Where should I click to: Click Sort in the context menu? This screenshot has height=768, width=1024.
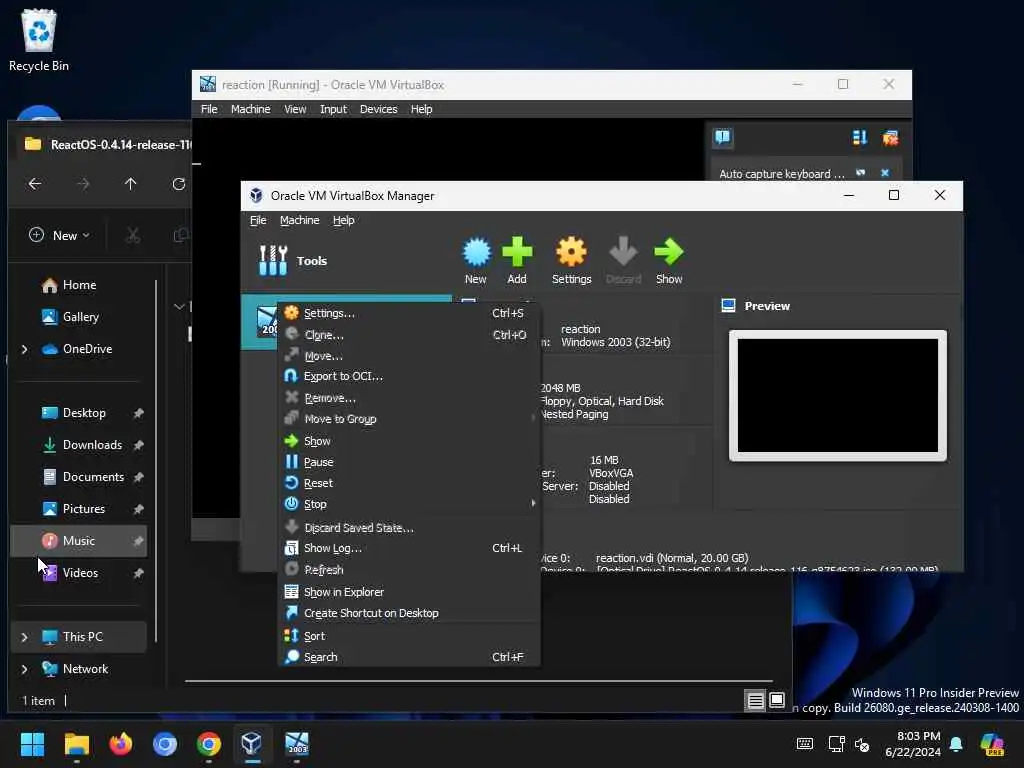pos(409,636)
